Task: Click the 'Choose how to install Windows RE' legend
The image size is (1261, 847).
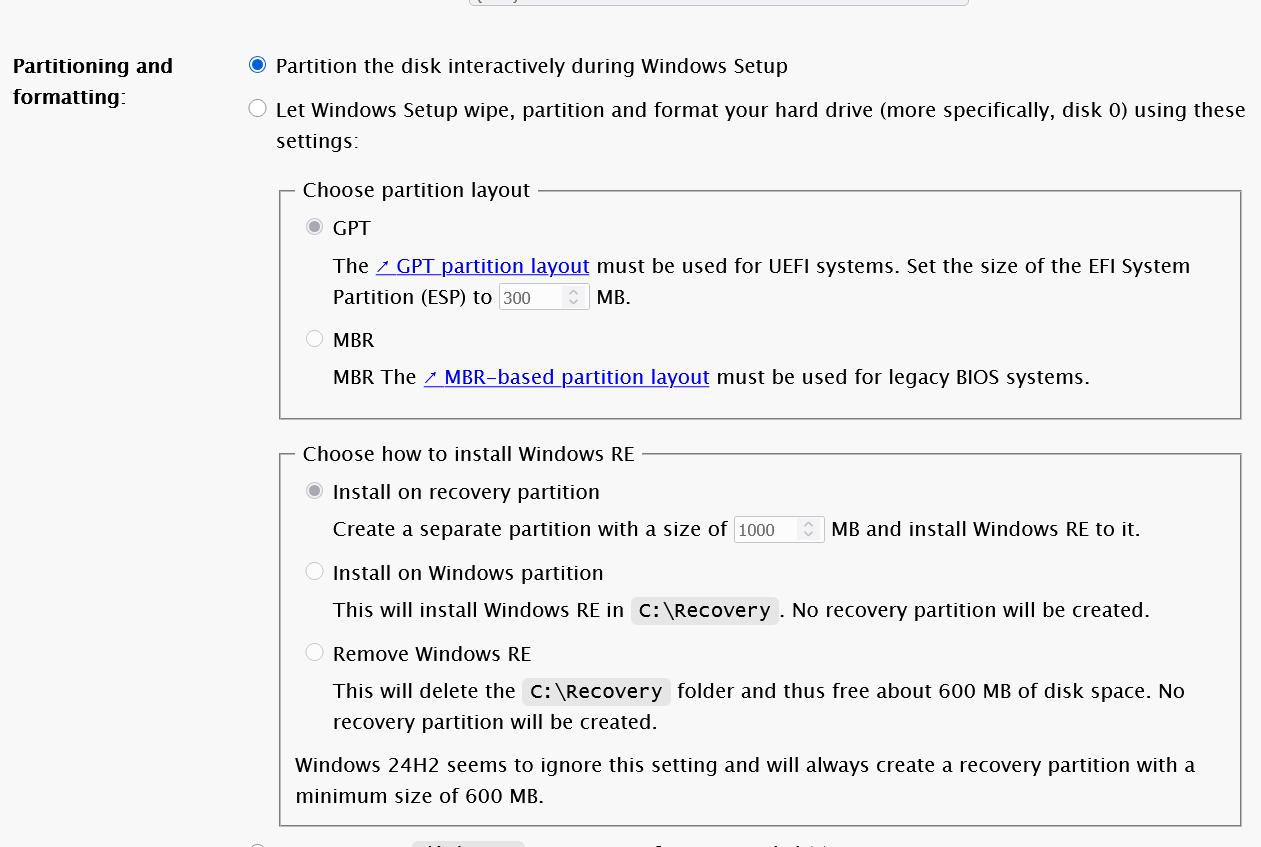Action: (x=468, y=454)
